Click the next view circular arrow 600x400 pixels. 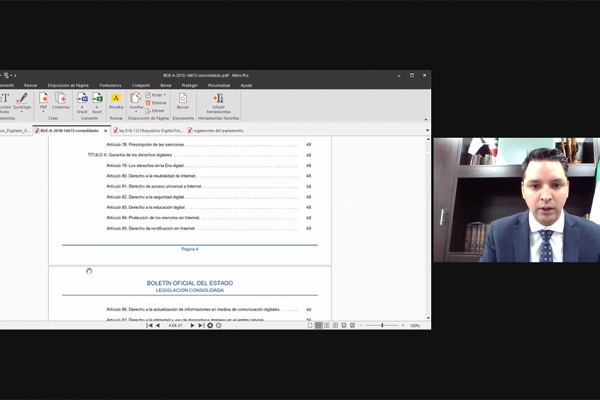point(218,325)
